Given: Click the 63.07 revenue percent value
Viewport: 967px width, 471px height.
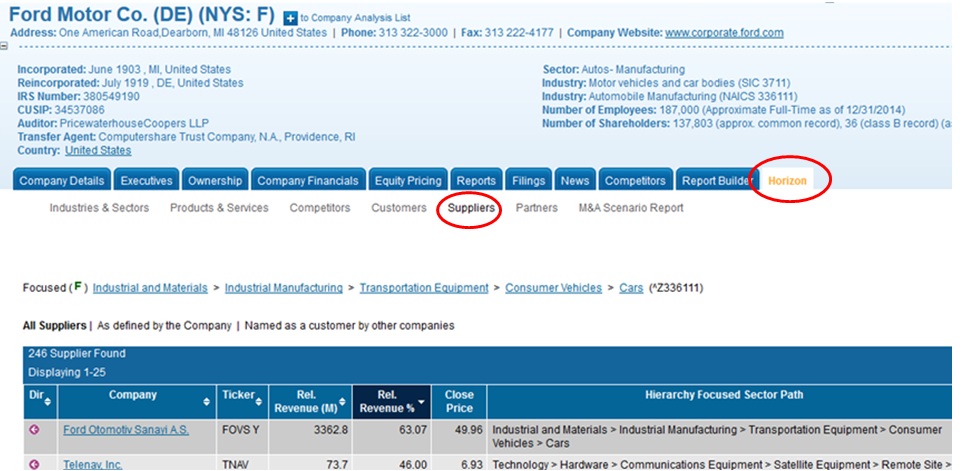Looking at the screenshot, I should click(x=413, y=430).
